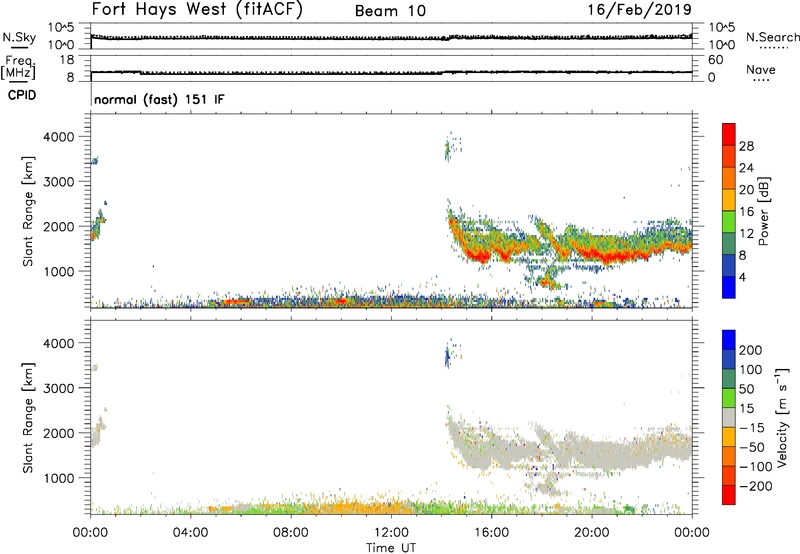Click the frequency trace line plot

point(391,72)
